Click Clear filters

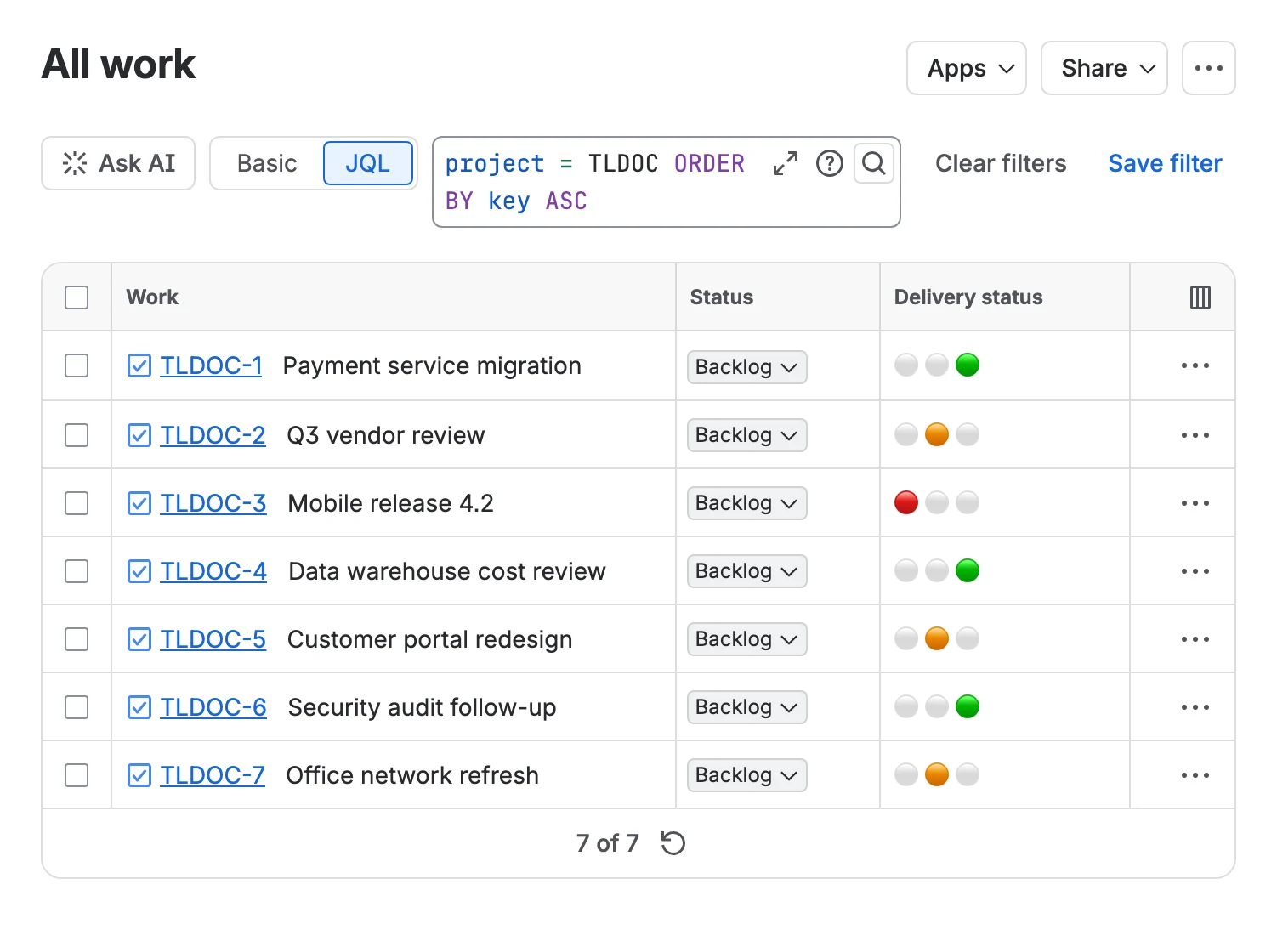point(1001,163)
